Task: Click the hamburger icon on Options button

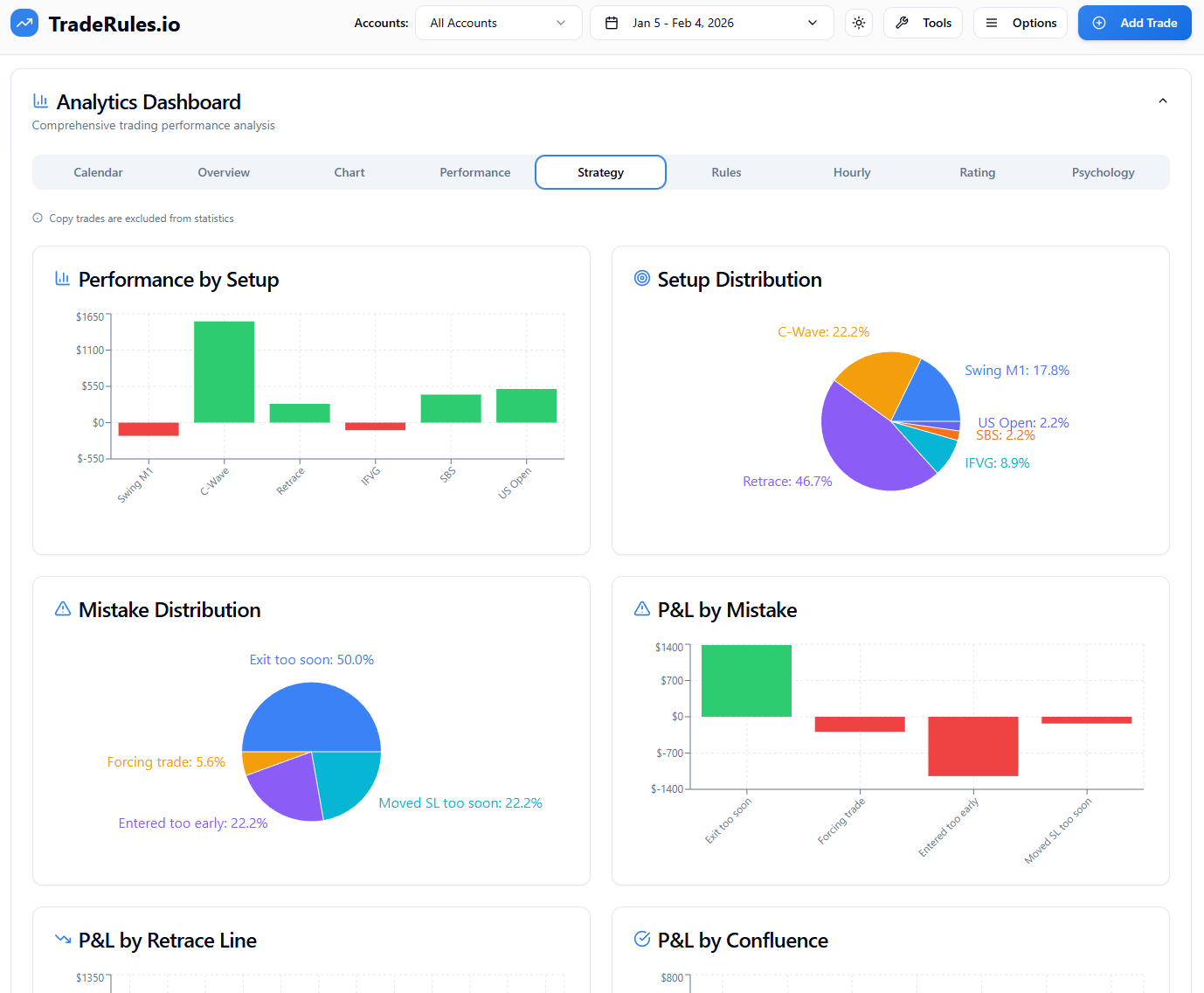Action: point(992,23)
